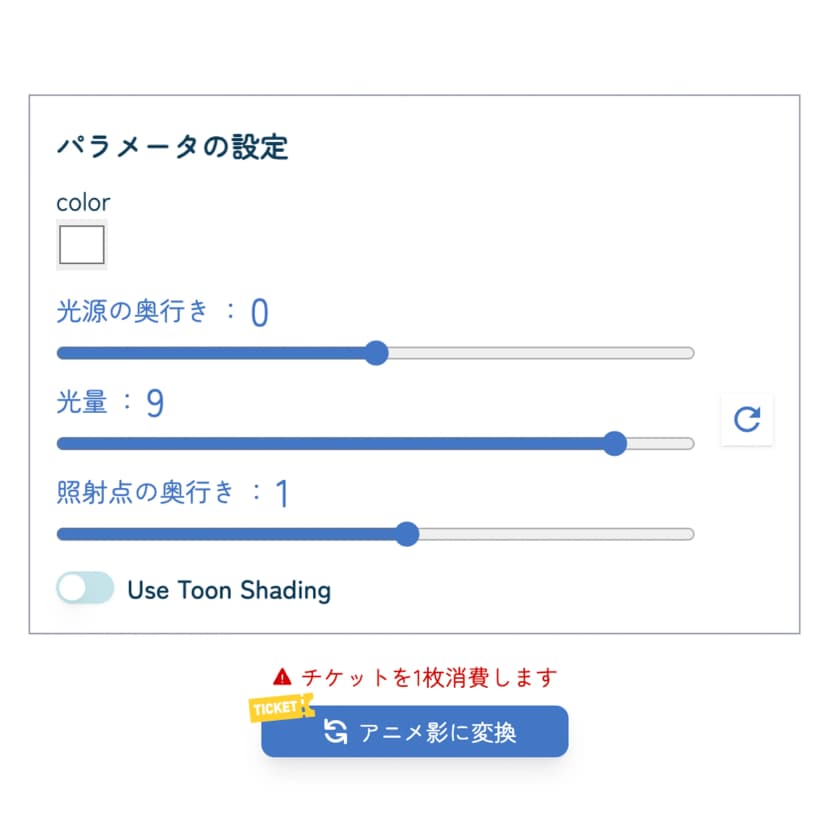Open the white color picker swatch
This screenshot has height=828, width=828.
[x=82, y=245]
